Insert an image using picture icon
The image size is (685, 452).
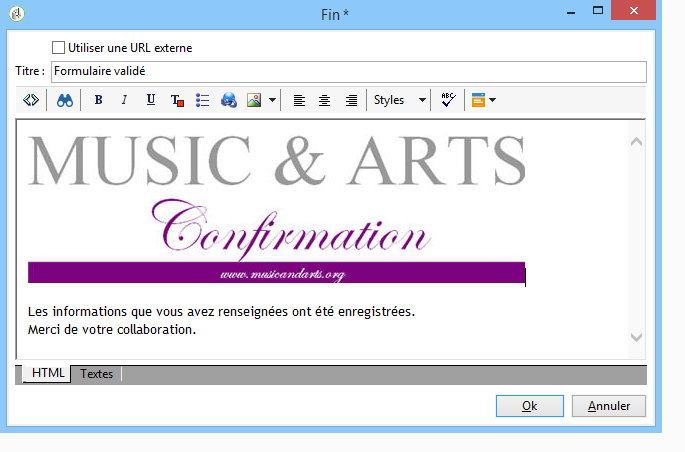254,100
